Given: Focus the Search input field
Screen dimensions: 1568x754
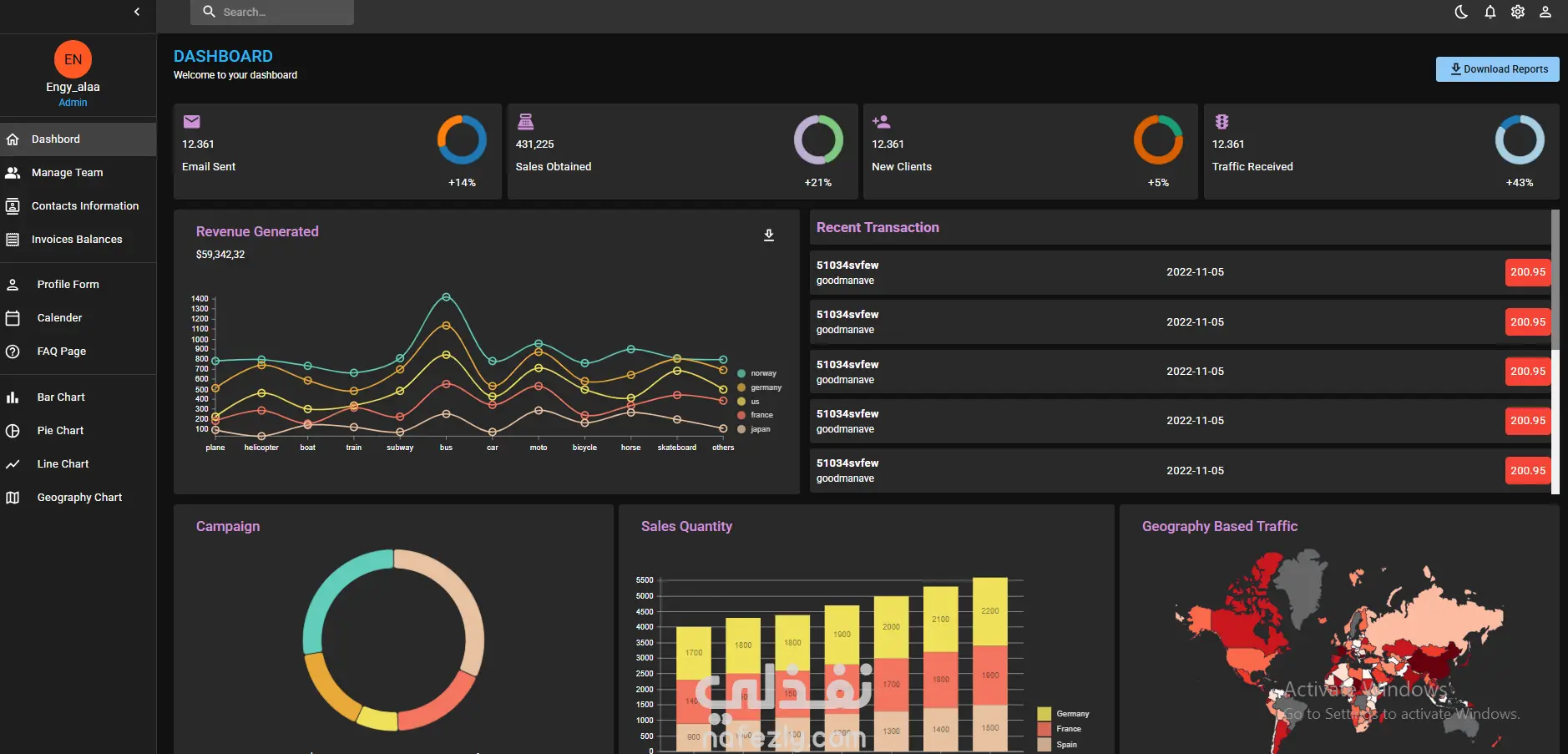Looking at the screenshot, I should pyautogui.click(x=272, y=13).
